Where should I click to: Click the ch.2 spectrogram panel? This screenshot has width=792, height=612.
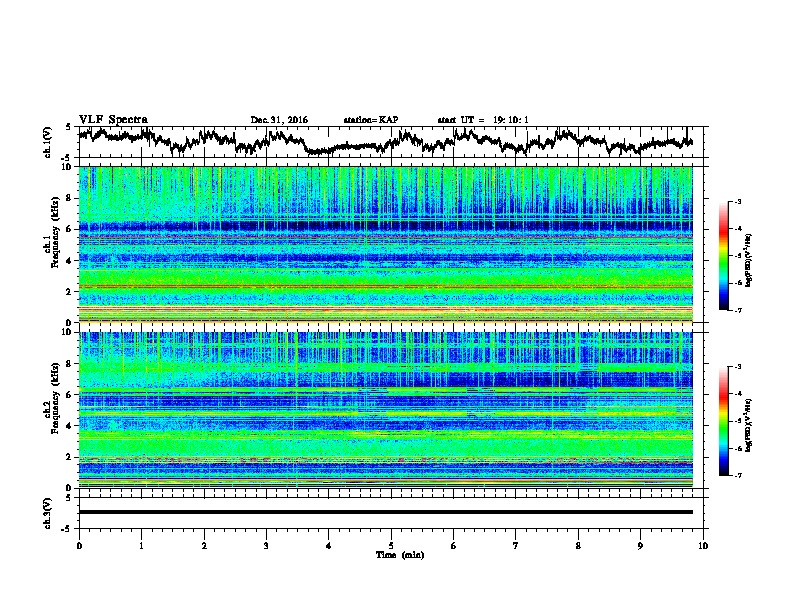pyautogui.click(x=385, y=410)
